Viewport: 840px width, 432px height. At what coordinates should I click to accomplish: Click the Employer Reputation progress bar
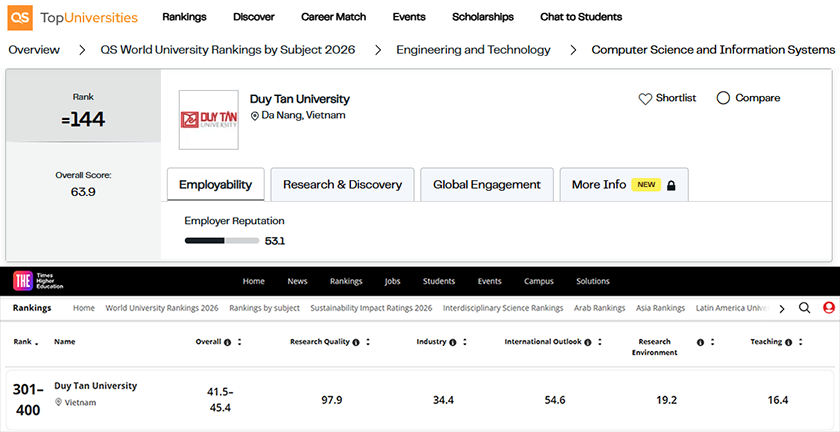pyautogui.click(x=222, y=241)
